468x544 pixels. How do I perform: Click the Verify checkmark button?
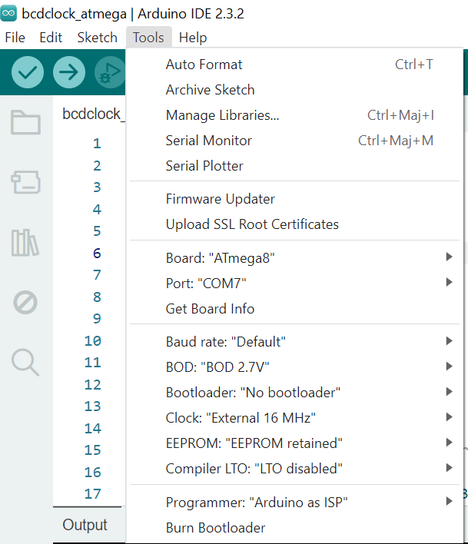coord(27,72)
